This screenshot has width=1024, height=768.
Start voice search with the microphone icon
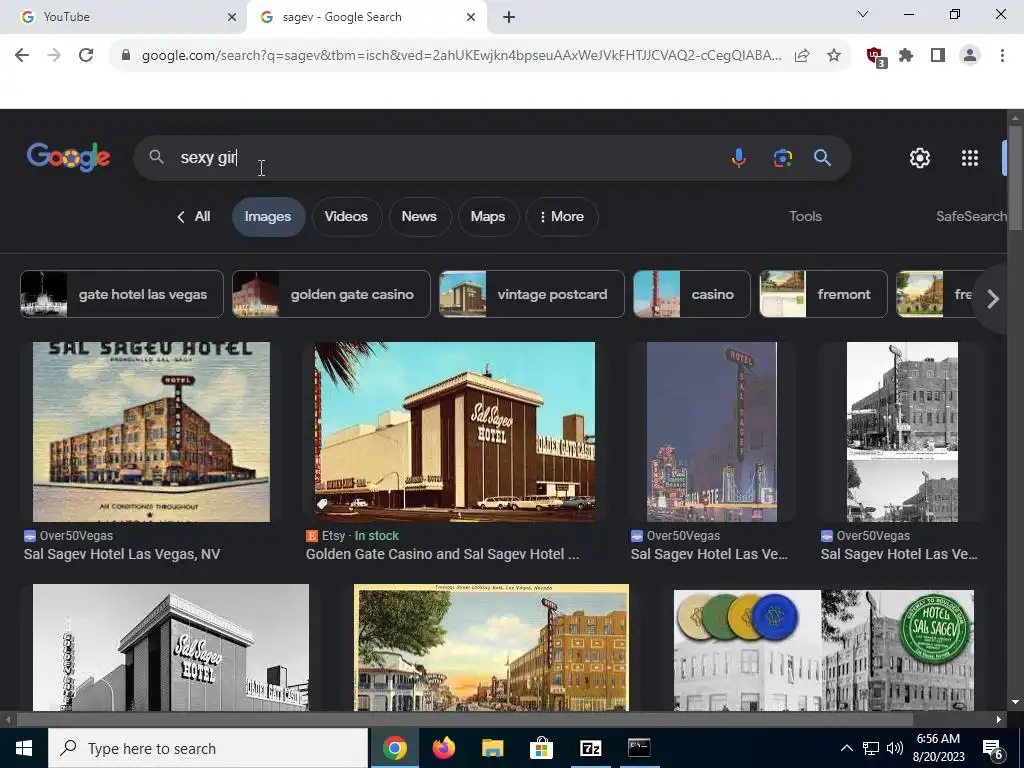click(x=739, y=158)
